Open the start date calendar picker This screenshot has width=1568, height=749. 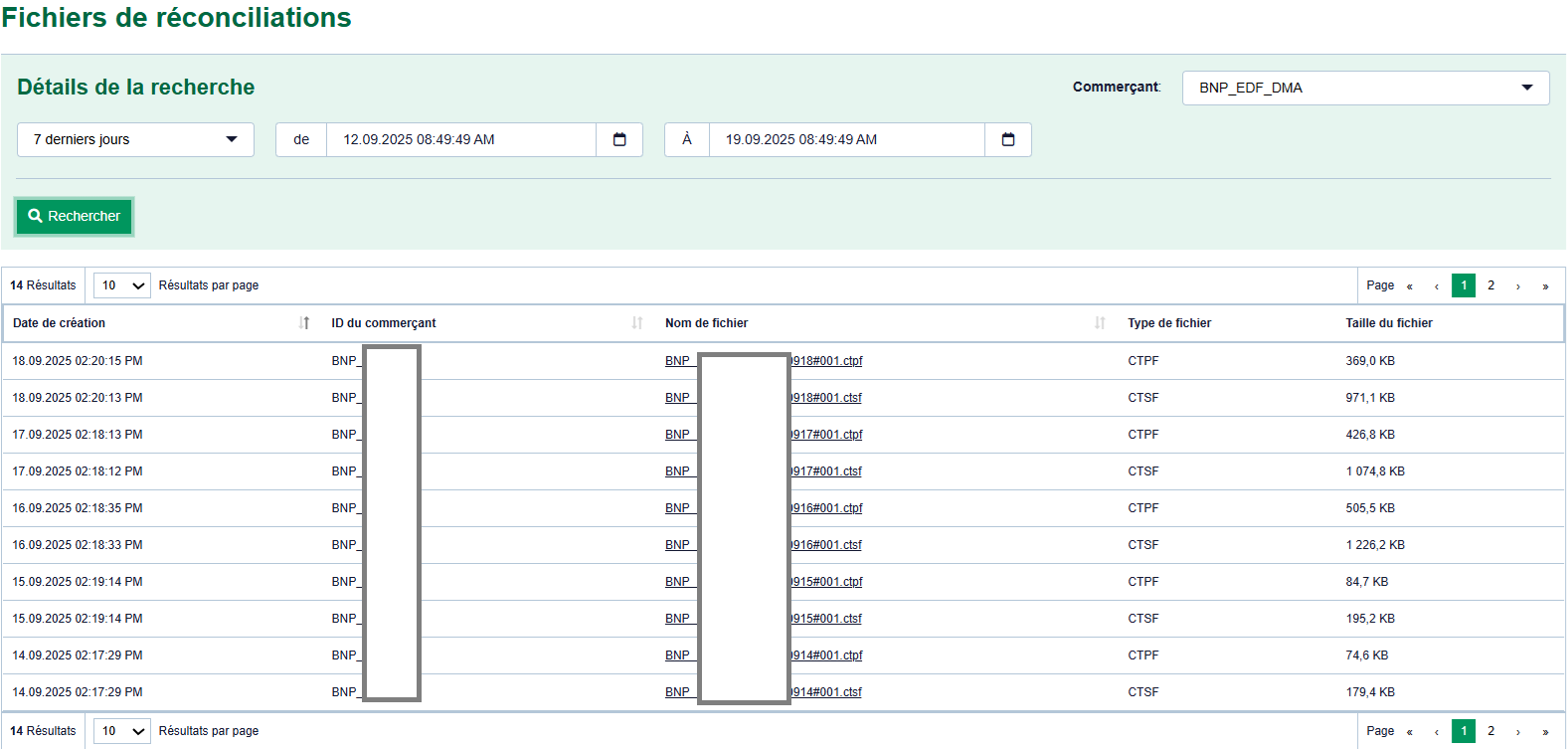619,140
